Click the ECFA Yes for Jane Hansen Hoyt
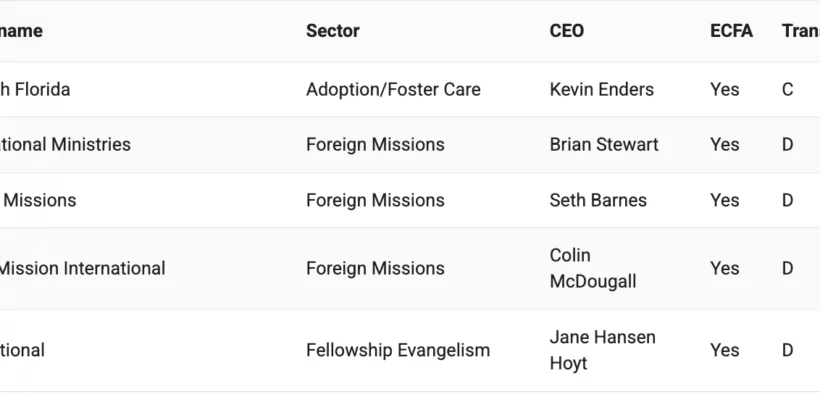820x394 pixels. tap(724, 350)
